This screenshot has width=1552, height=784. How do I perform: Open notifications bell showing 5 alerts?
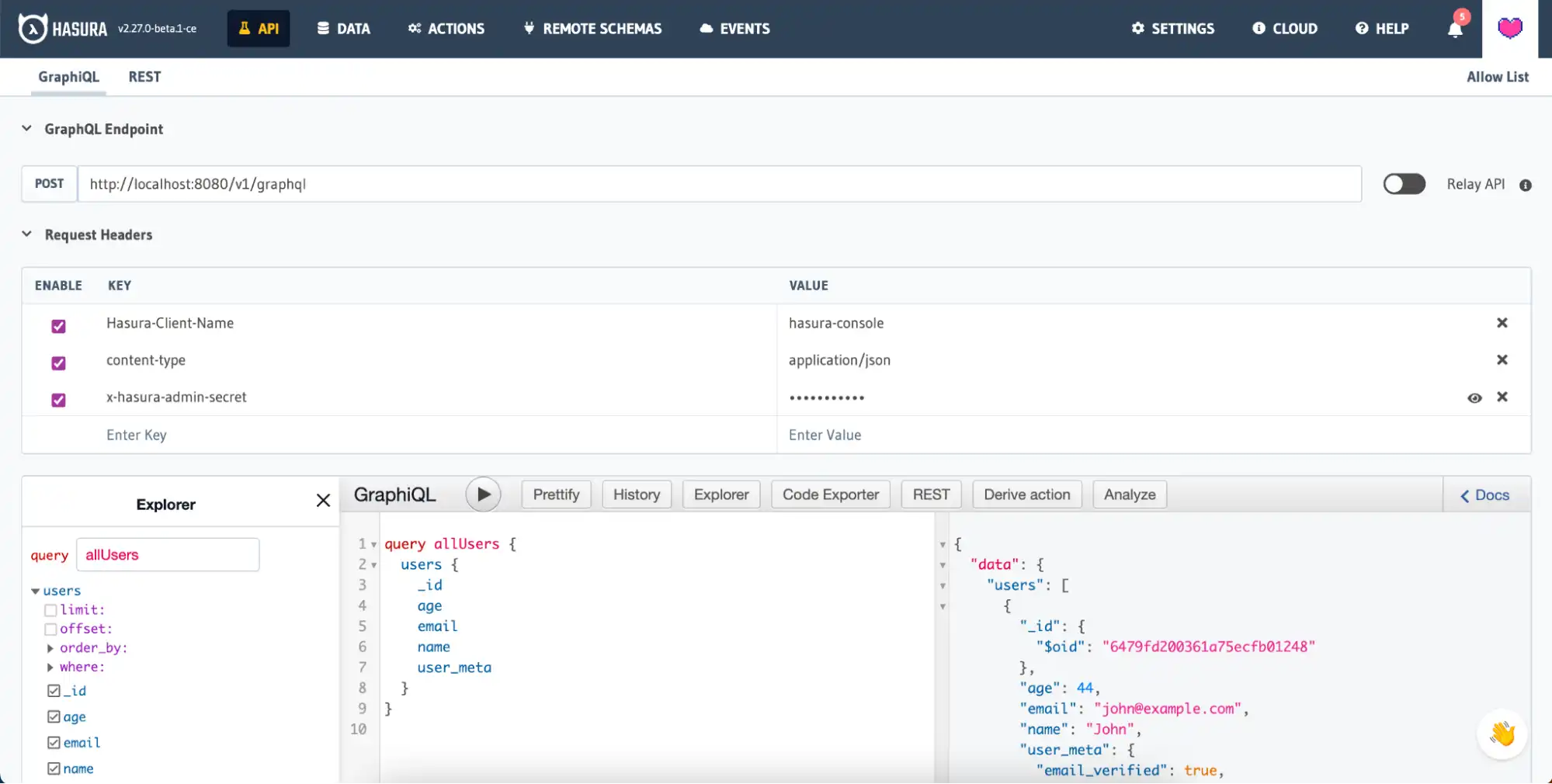pos(1455,28)
